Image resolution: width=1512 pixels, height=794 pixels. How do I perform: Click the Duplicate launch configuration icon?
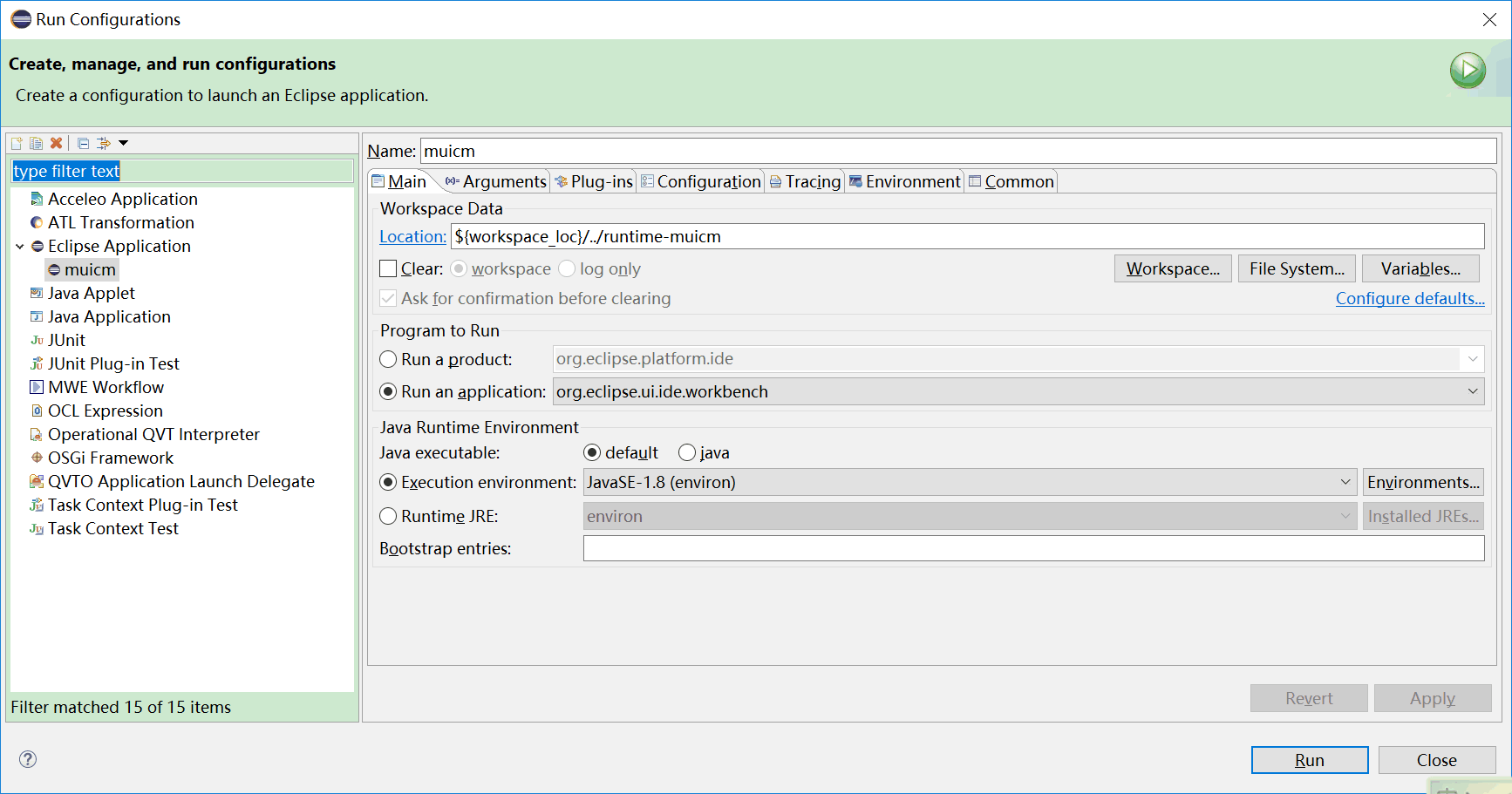(36, 143)
